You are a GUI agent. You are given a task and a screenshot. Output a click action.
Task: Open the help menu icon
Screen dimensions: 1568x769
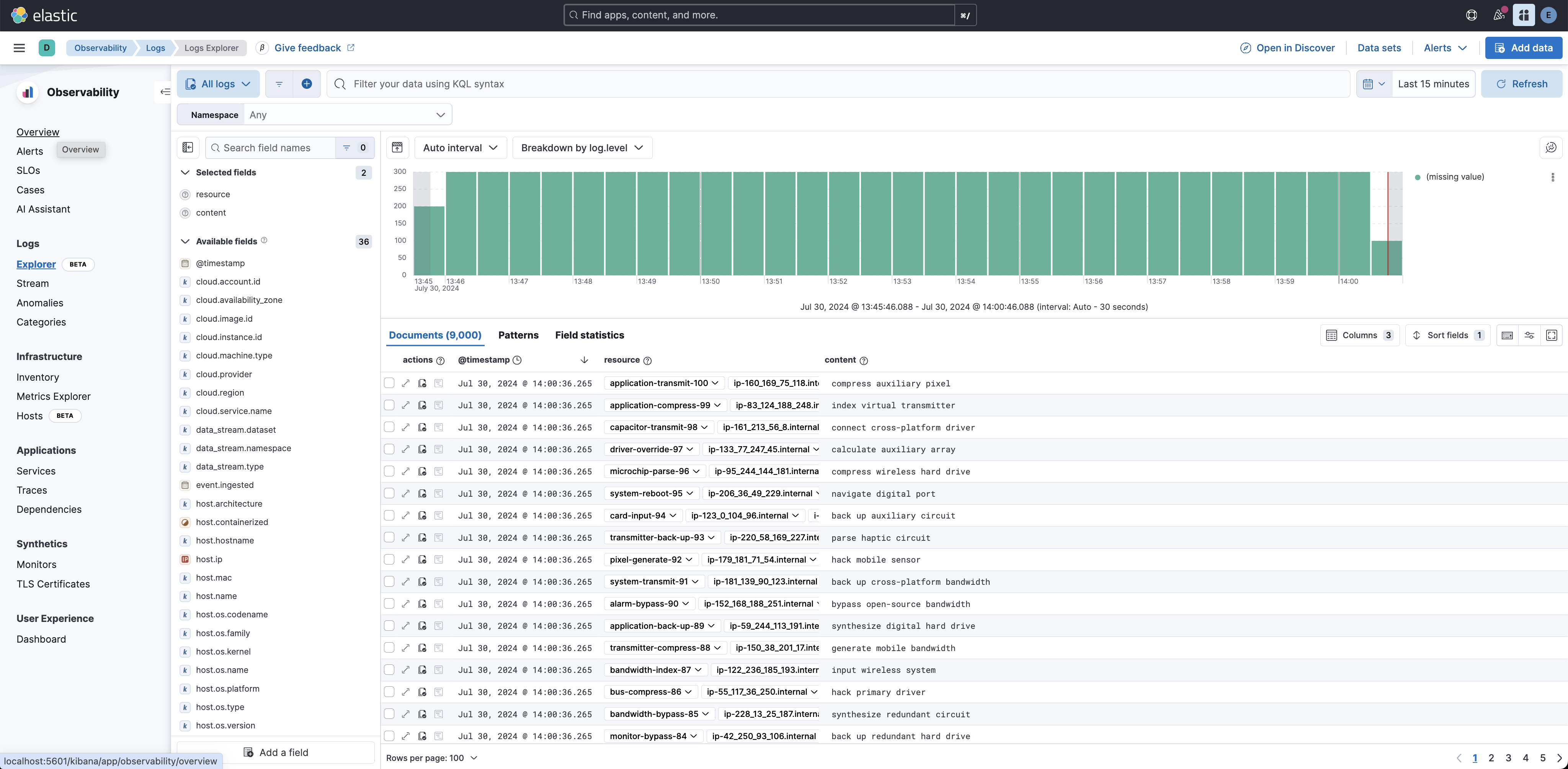[1471, 15]
